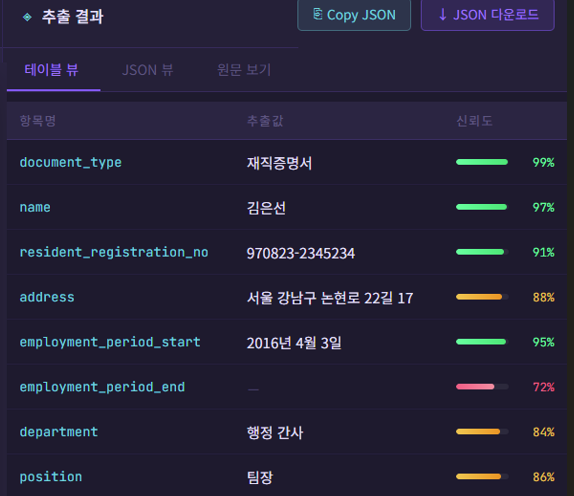Click the diamond icon beside 추출 결과
Viewport: 574px width, 496px height.
(x=27, y=17)
